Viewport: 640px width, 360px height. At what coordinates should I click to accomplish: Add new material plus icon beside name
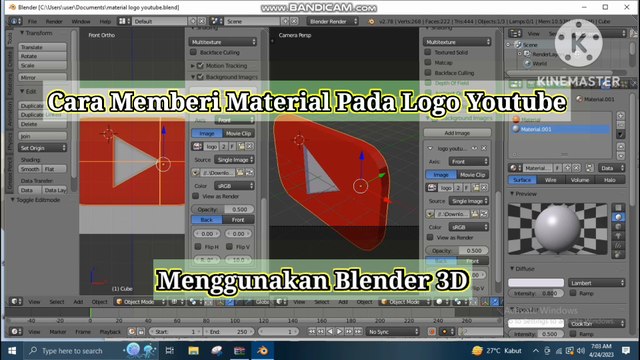pyautogui.click(x=567, y=168)
